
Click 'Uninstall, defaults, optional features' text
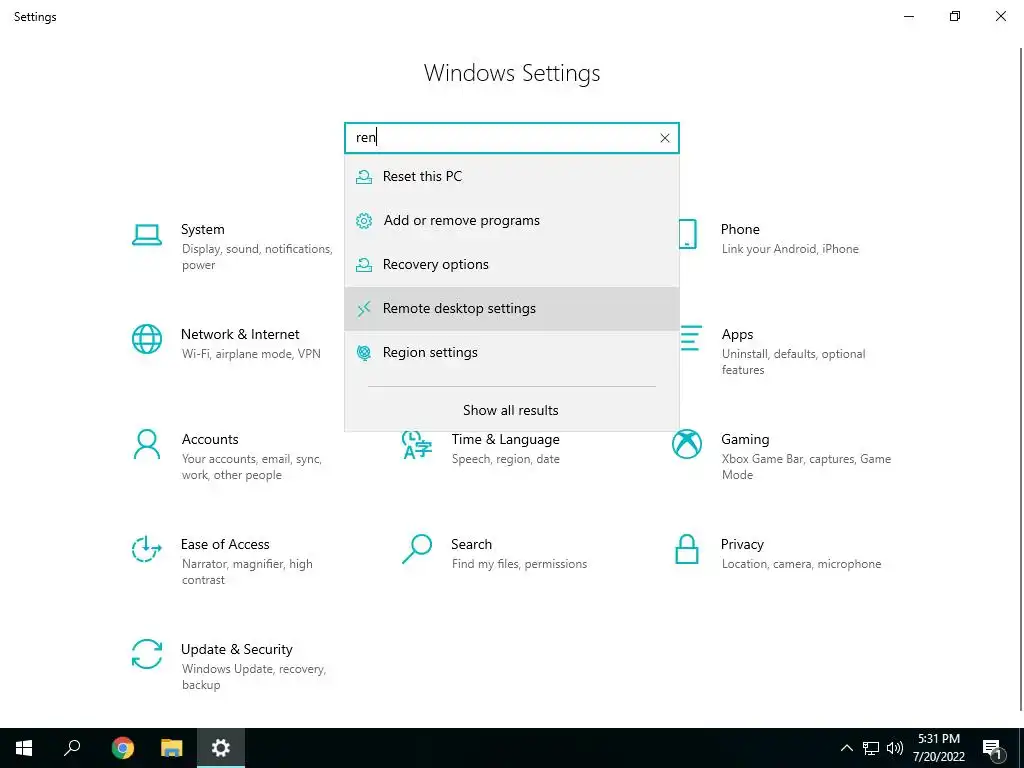pos(793,362)
